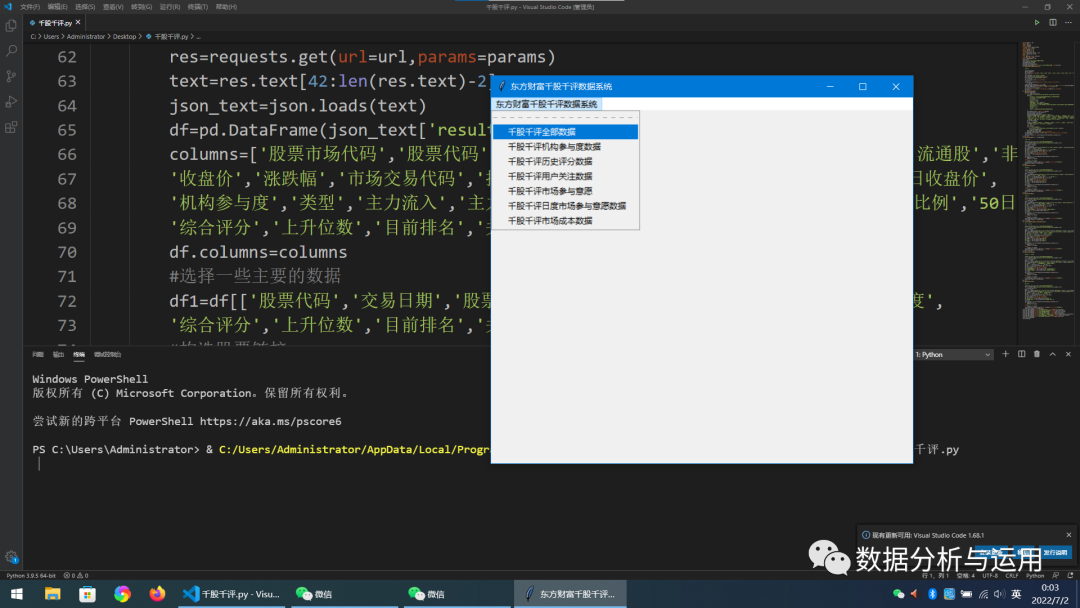Screen dimensions: 1080x608
Task: Open the 运行(R) menu in VS Code
Action: click(x=169, y=7)
